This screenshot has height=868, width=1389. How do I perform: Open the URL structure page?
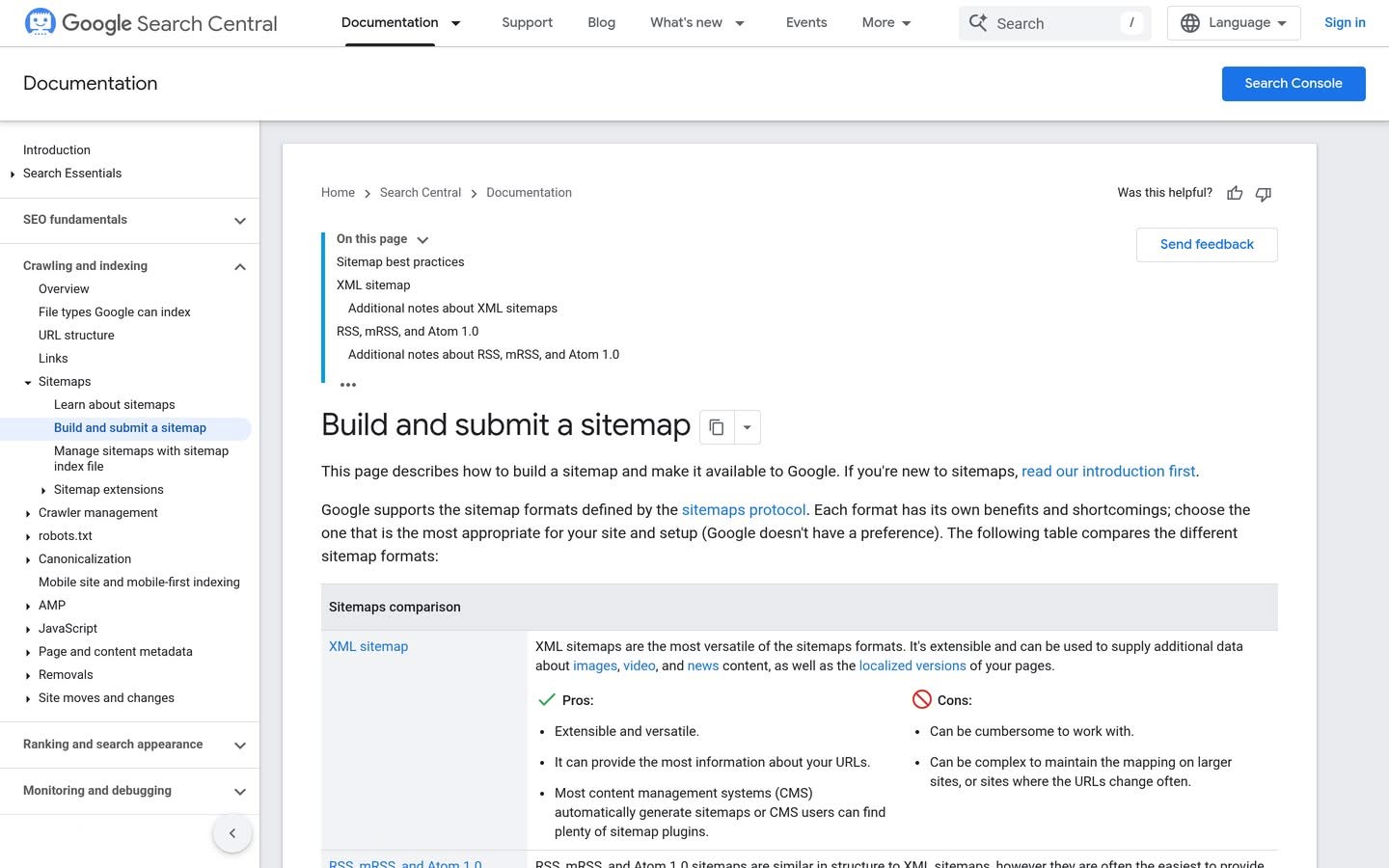coord(76,336)
